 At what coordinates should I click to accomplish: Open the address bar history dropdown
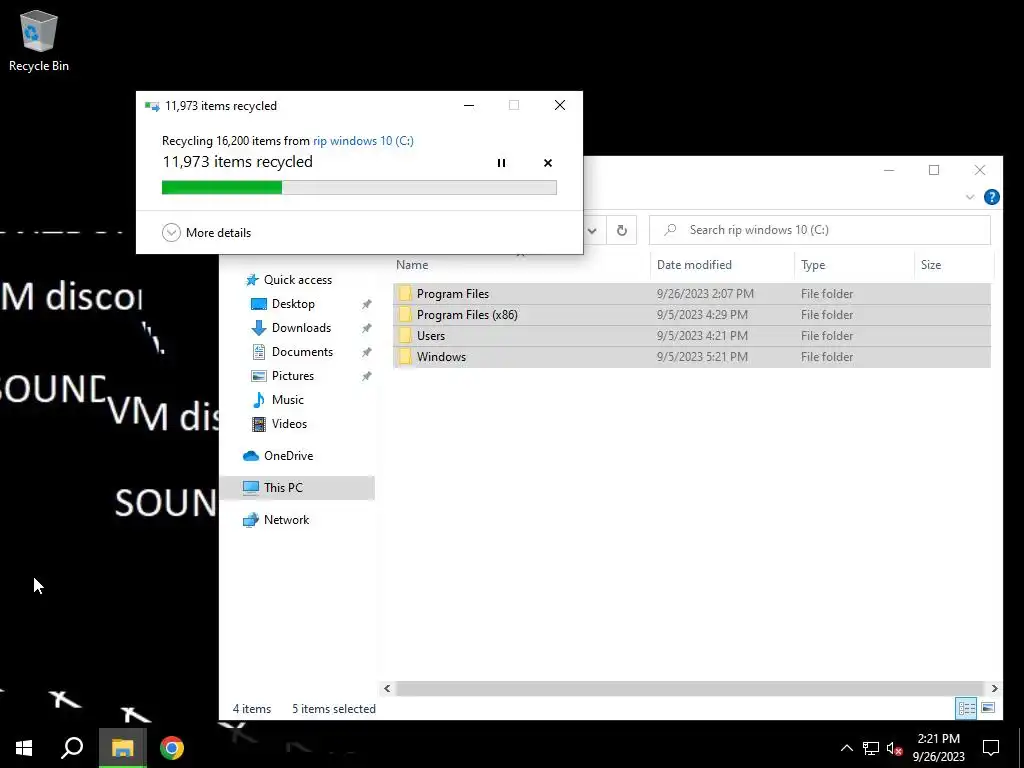592,230
